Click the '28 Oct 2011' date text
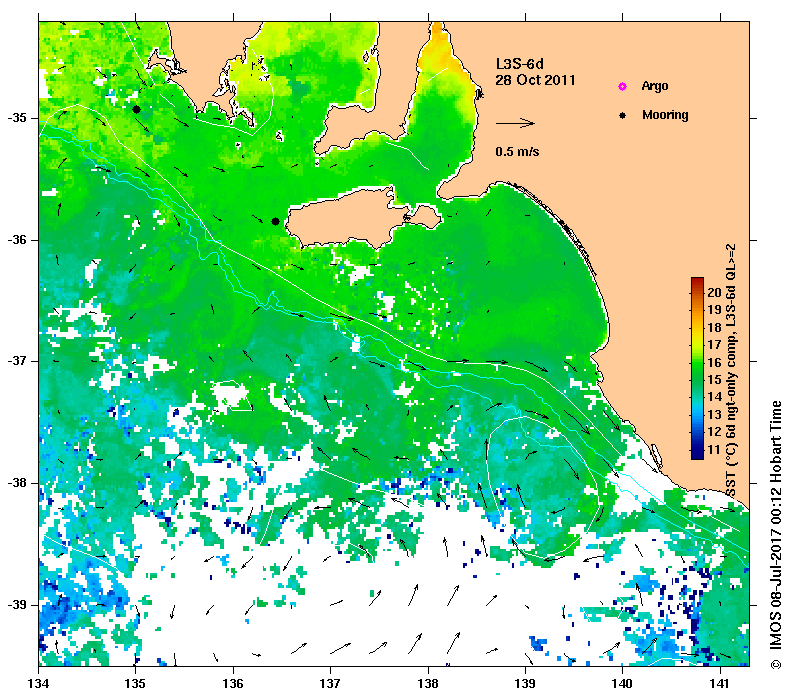The height and width of the screenshot is (700, 791). point(535,80)
